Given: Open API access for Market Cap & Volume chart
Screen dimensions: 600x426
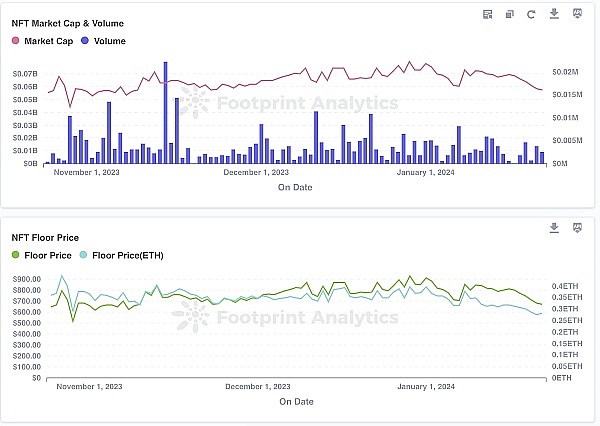Looking at the screenshot, I should click(x=577, y=14).
